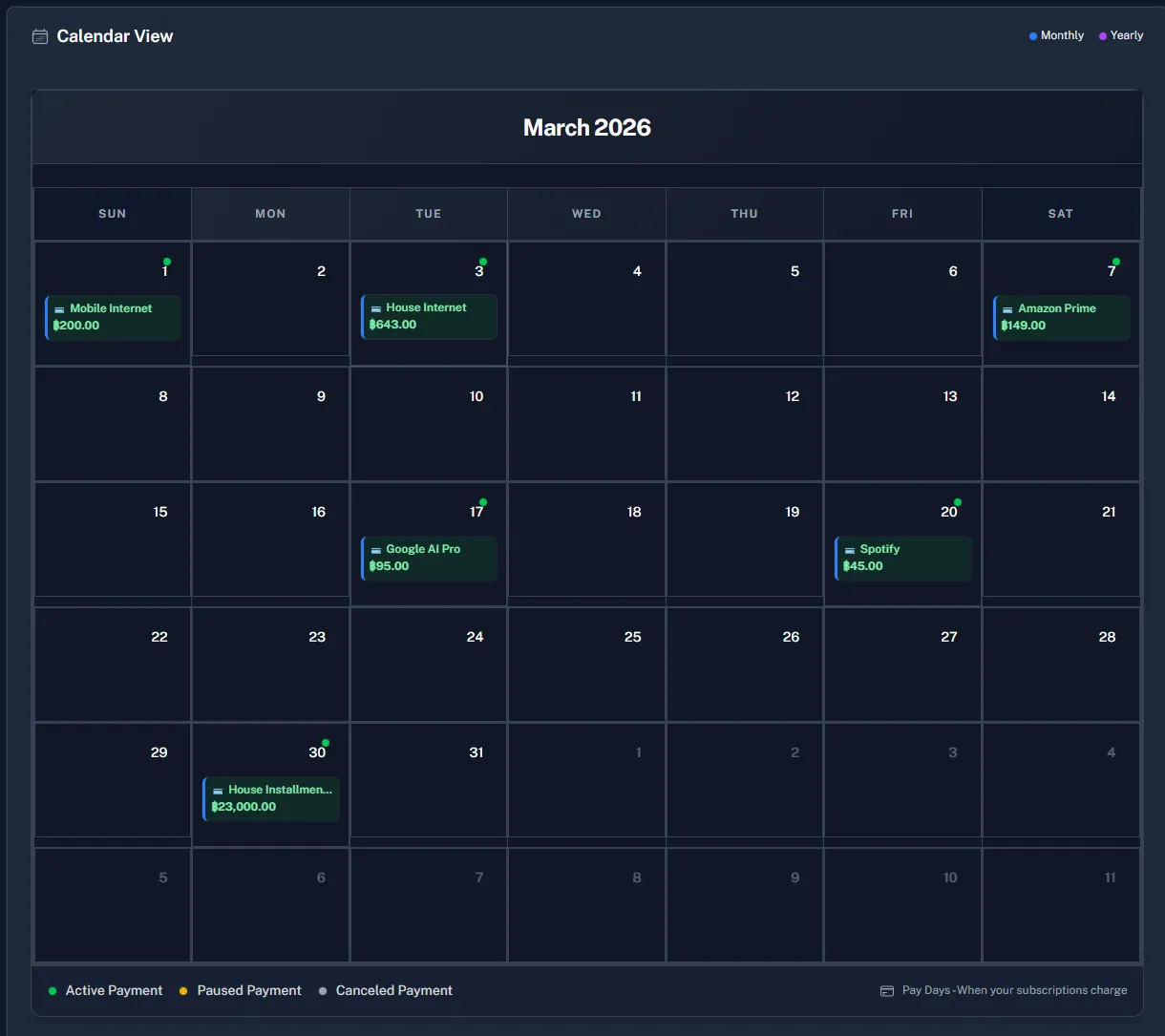Click the March 2026 month header
The image size is (1165, 1036).
pyautogui.click(x=586, y=128)
